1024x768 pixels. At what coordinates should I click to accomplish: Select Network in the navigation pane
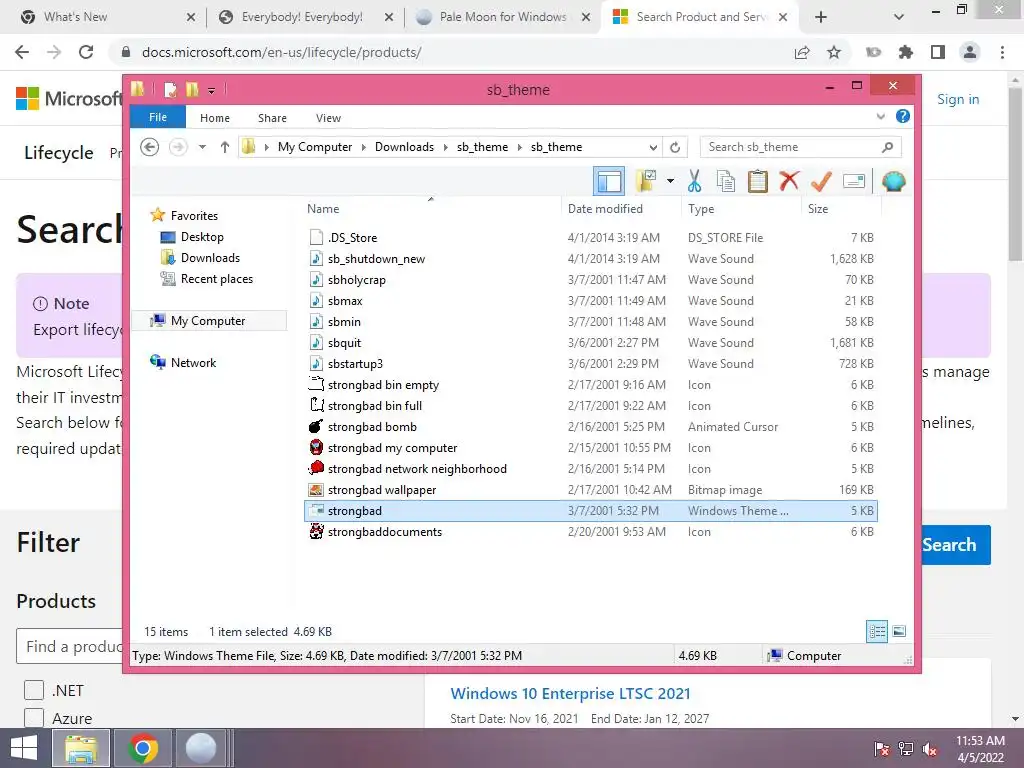coord(193,362)
